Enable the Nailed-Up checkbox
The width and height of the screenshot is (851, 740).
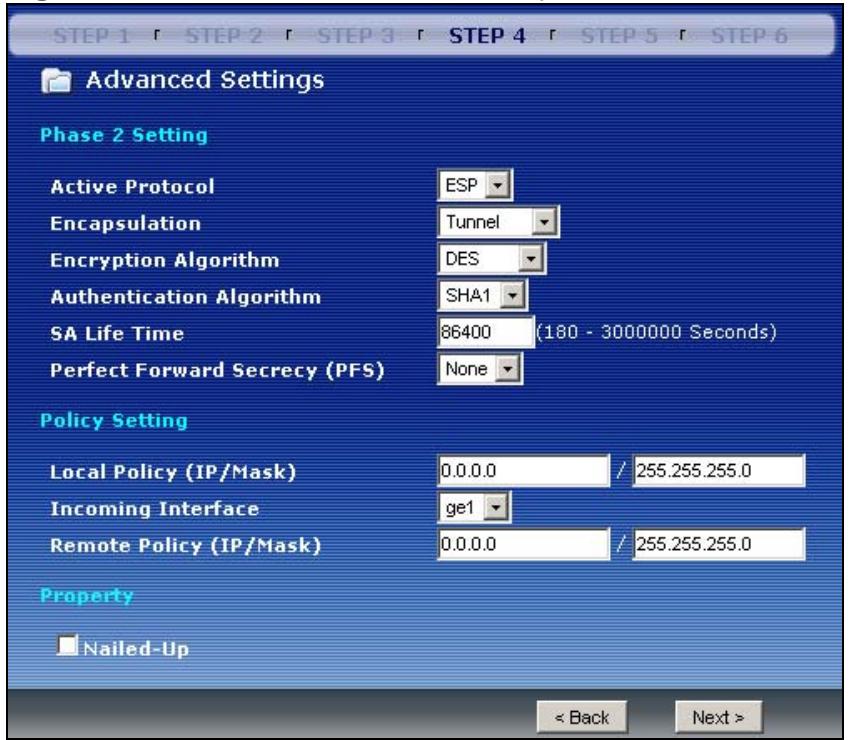click(68, 645)
